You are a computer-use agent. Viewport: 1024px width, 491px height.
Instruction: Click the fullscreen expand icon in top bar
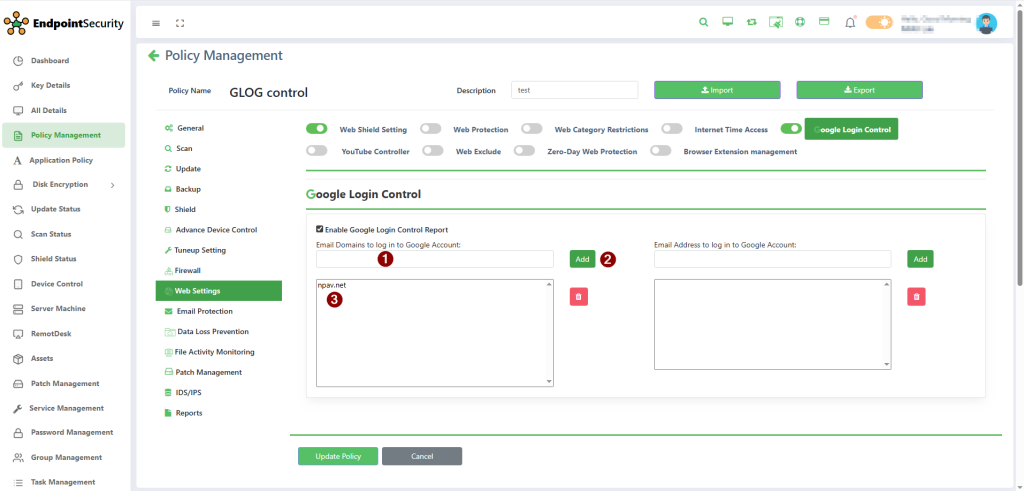coord(180,22)
